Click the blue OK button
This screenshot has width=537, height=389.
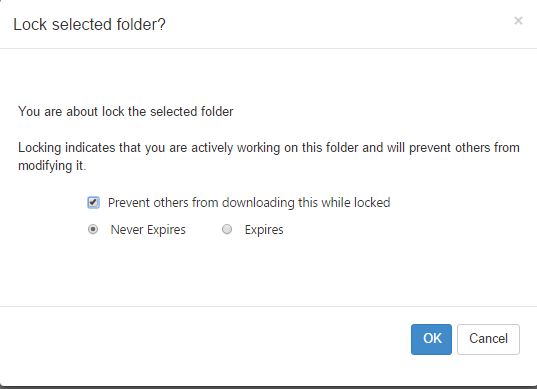[x=431, y=339]
